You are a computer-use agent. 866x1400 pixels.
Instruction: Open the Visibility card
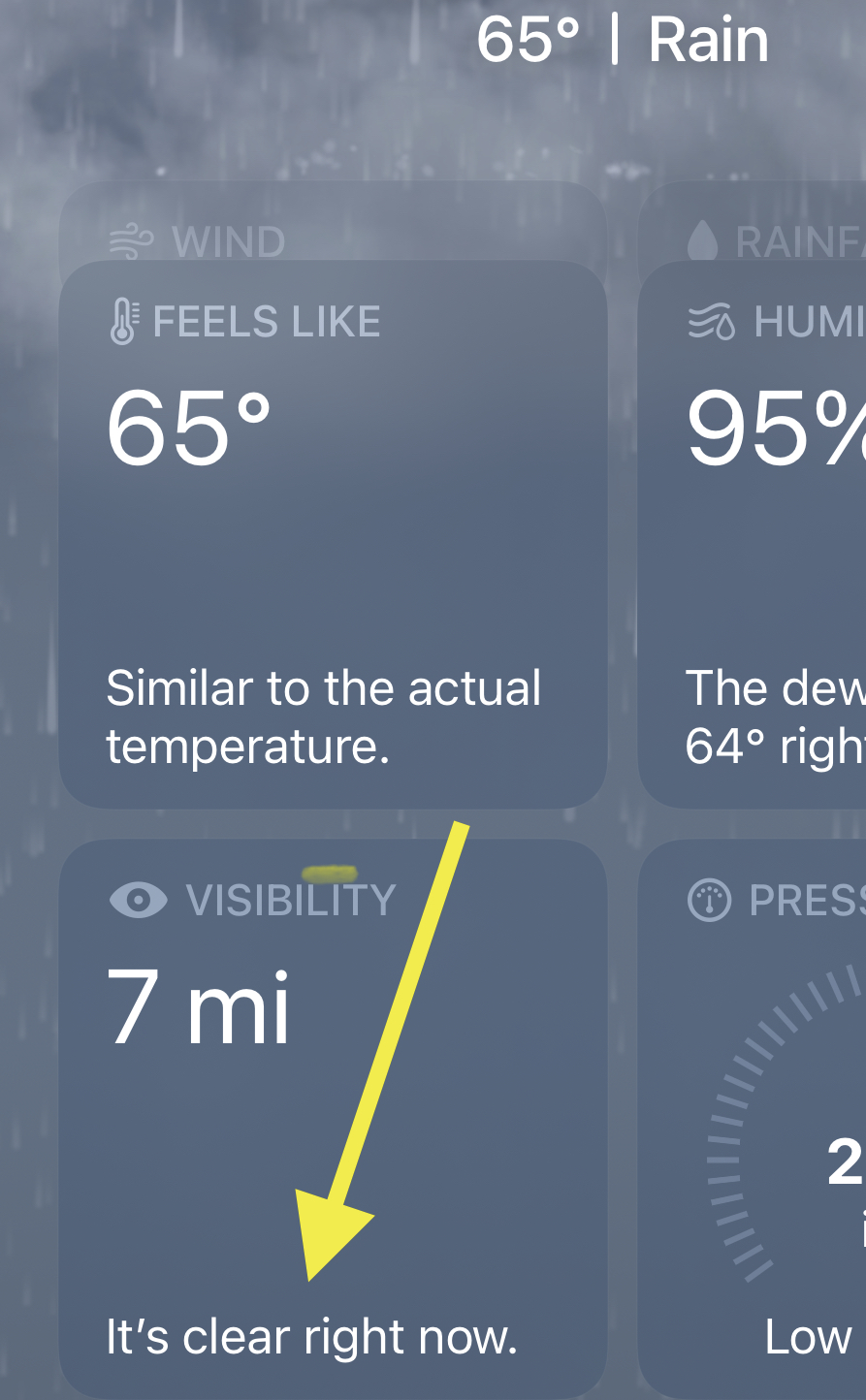[334, 1120]
